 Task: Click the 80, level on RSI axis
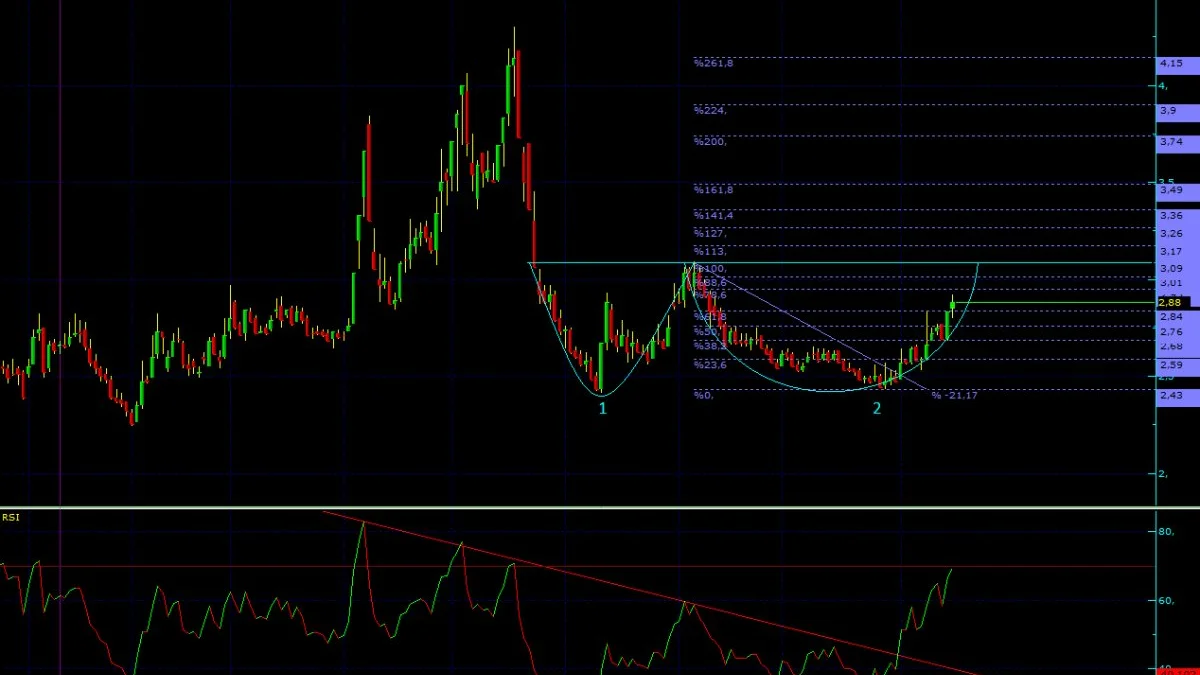1166,532
